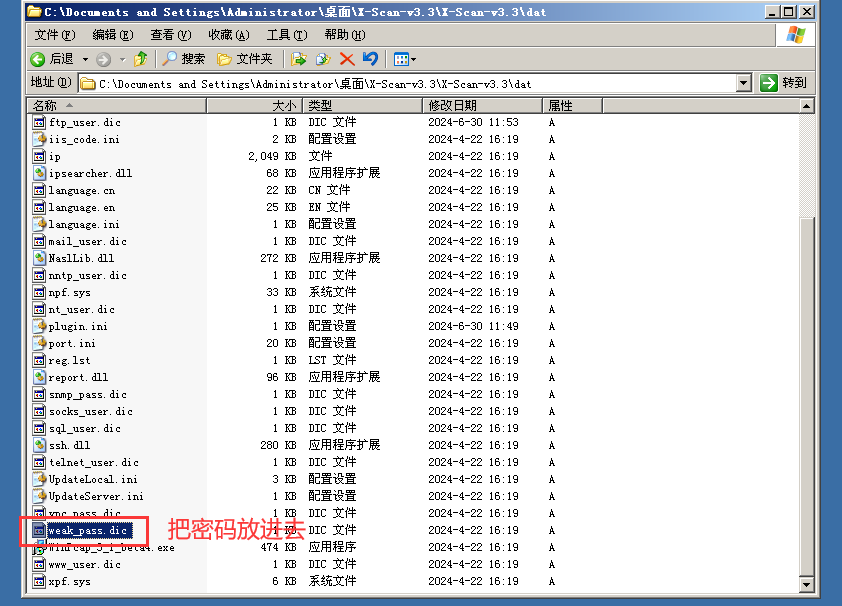Select the port.ini file icon
Screen dimensions: 842x606
point(39,344)
